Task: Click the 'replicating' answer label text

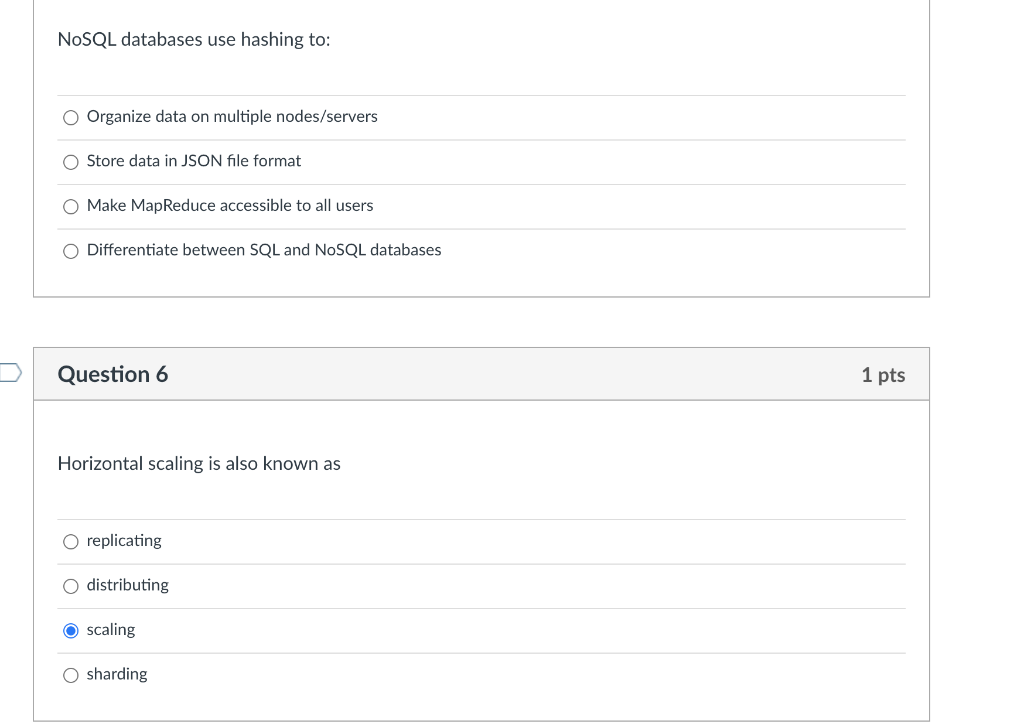Action: [124, 541]
